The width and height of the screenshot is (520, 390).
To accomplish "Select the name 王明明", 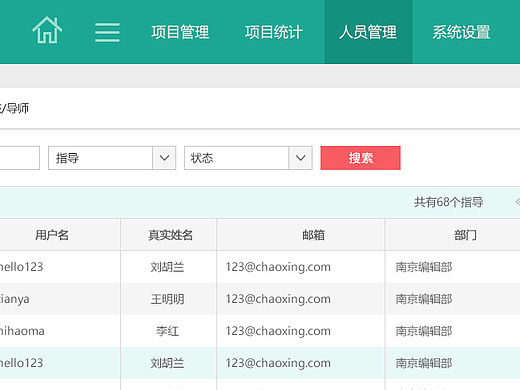I will [x=167, y=299].
